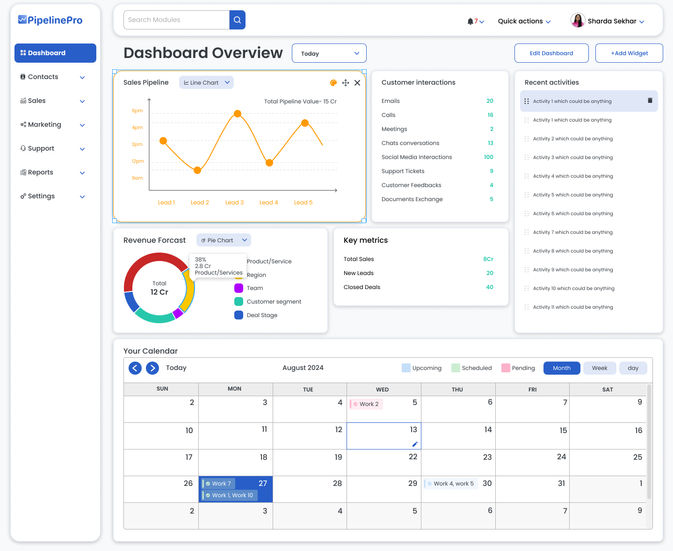The width and height of the screenshot is (673, 551).
Task: Open the Today period dropdown
Action: coord(329,53)
